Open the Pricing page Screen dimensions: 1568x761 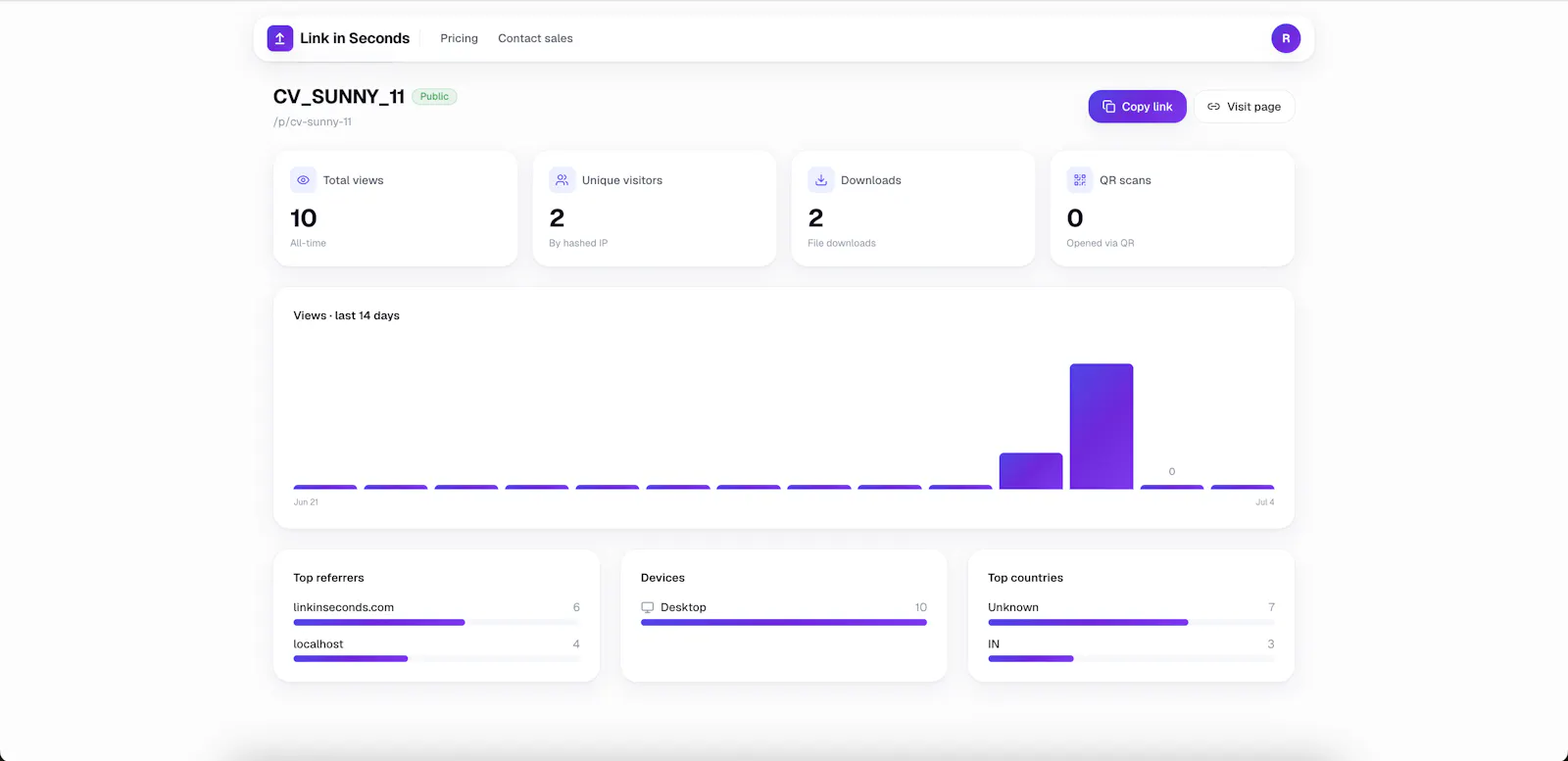tap(459, 38)
